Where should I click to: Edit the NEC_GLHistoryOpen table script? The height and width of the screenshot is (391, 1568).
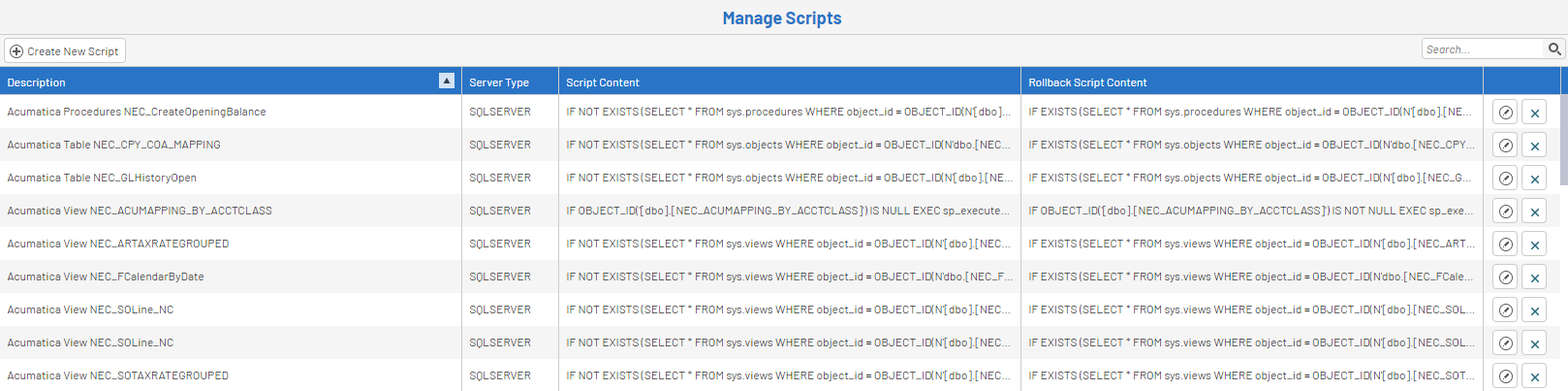(x=1505, y=179)
